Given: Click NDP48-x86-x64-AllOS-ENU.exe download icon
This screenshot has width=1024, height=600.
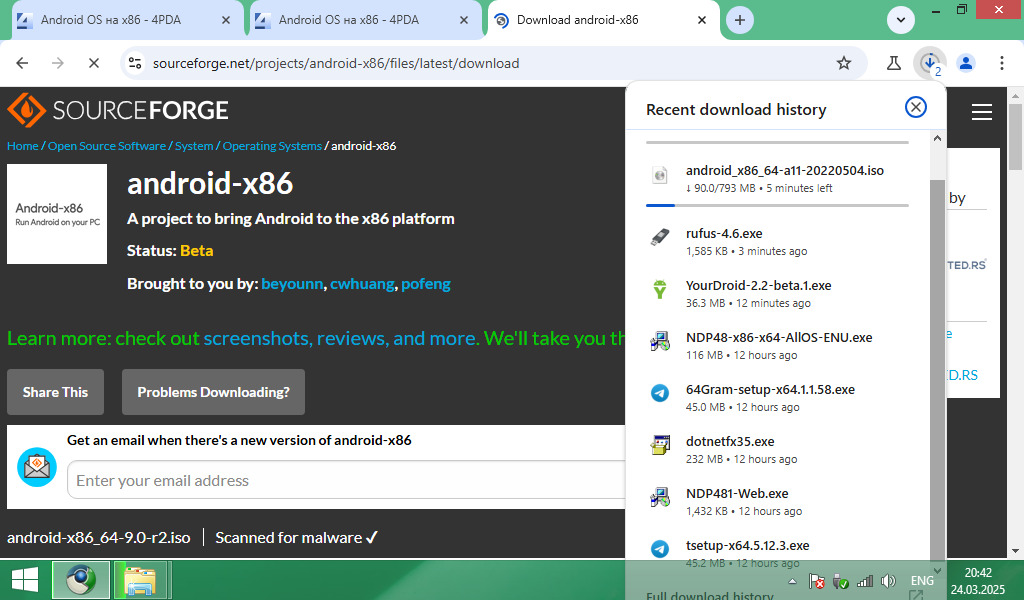Looking at the screenshot, I should click(x=660, y=341).
